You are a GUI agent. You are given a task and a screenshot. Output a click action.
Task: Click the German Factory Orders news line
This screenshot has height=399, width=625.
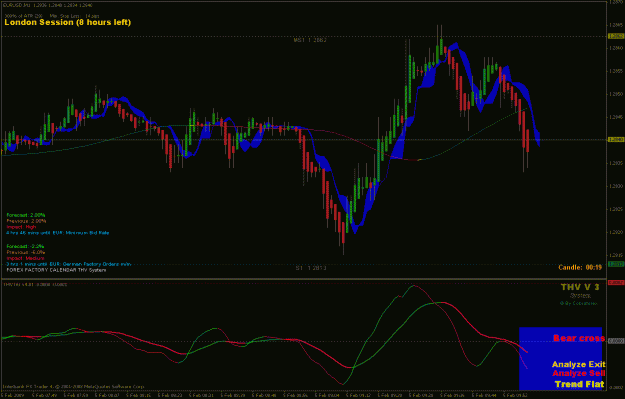[69, 264]
